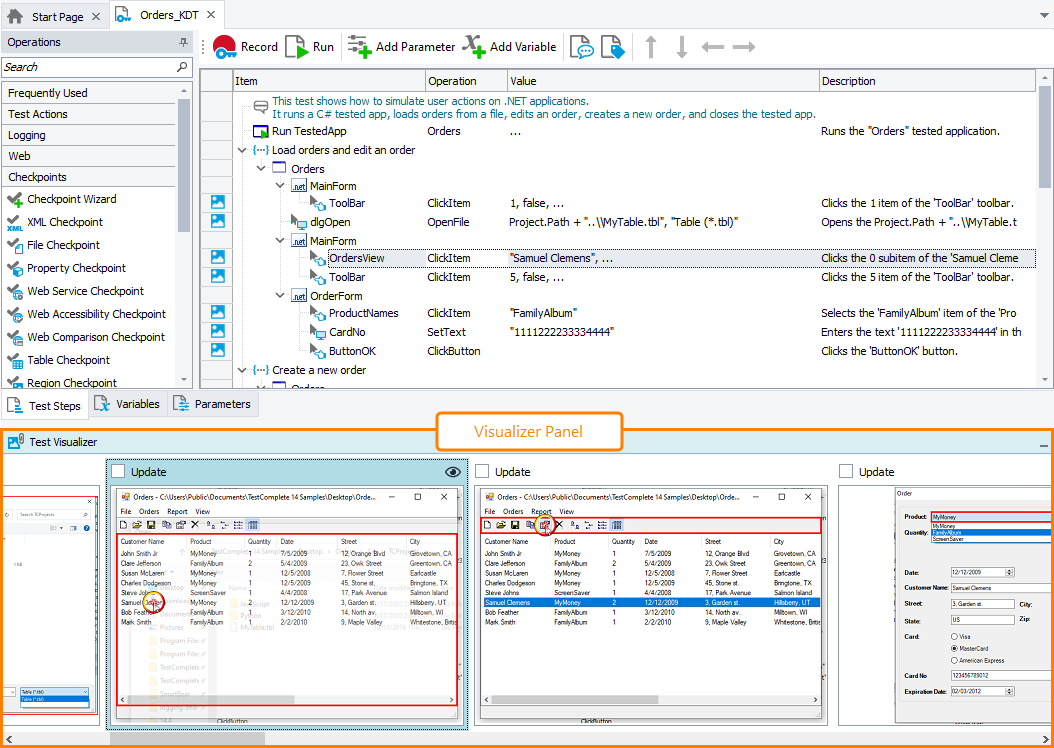Viewport: 1054px width, 748px height.
Task: Click the Add Parameter toolbar icon
Action: click(359, 46)
